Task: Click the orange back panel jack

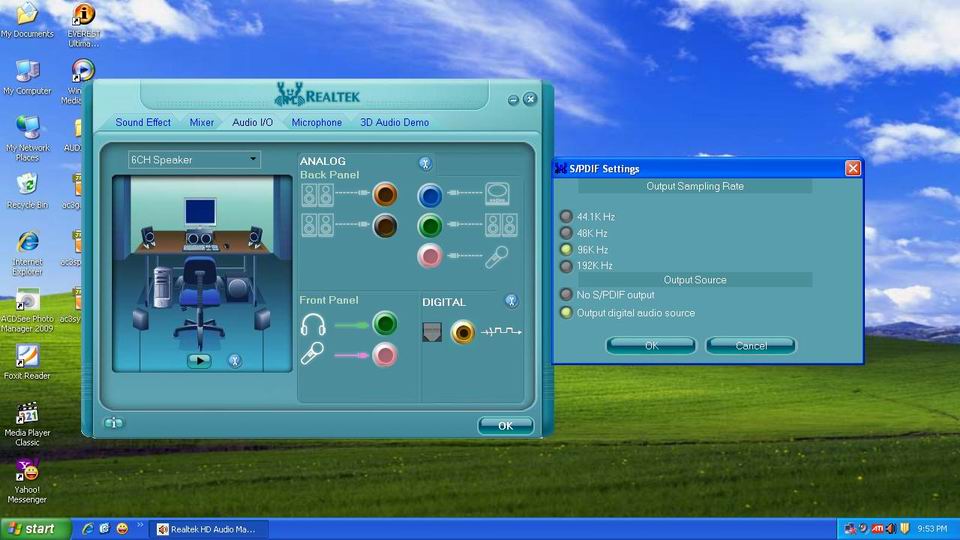Action: point(385,195)
